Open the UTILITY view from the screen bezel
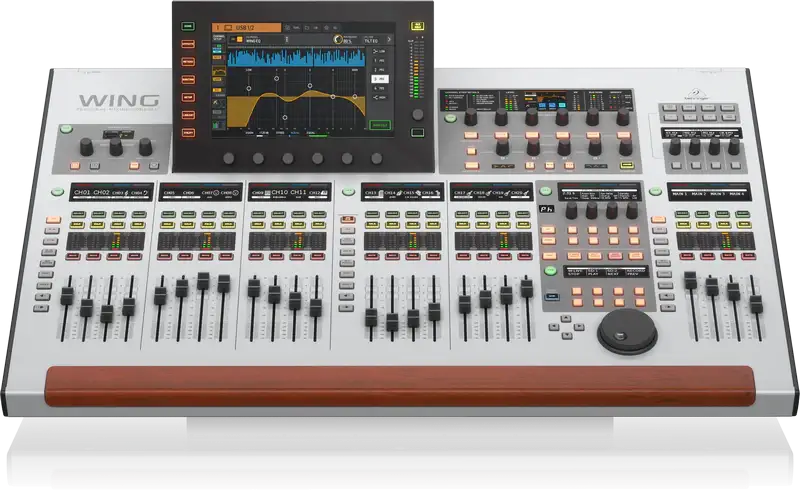The image size is (800, 490). pyautogui.click(x=188, y=133)
